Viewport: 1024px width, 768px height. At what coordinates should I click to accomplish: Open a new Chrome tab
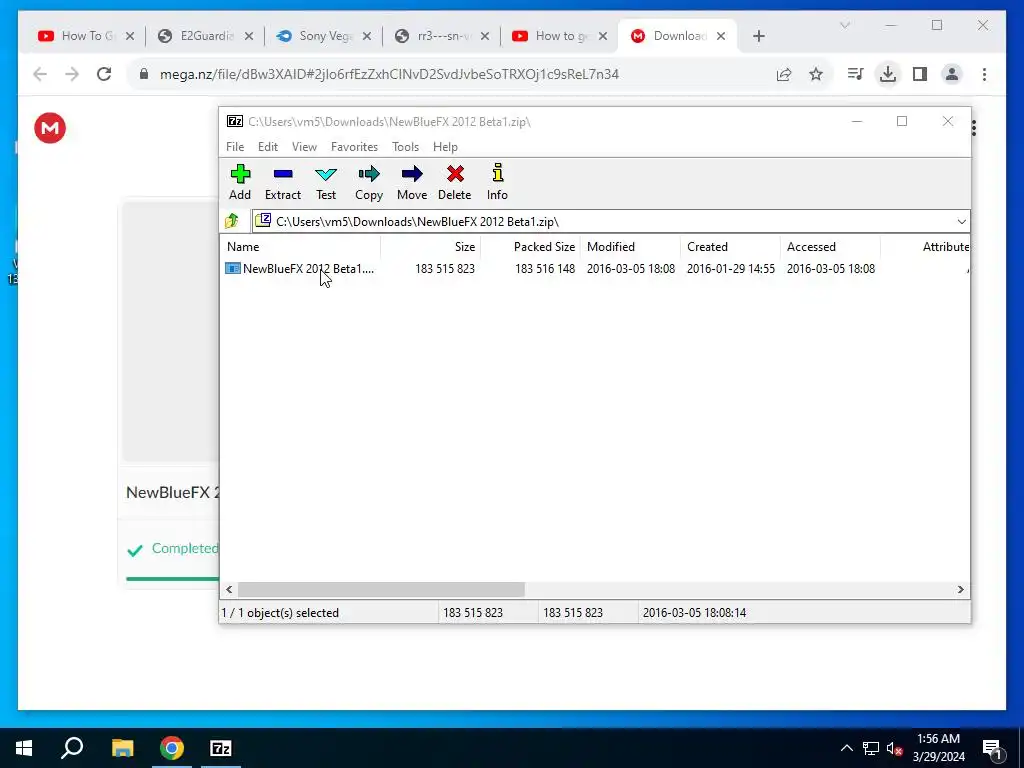coord(758,36)
